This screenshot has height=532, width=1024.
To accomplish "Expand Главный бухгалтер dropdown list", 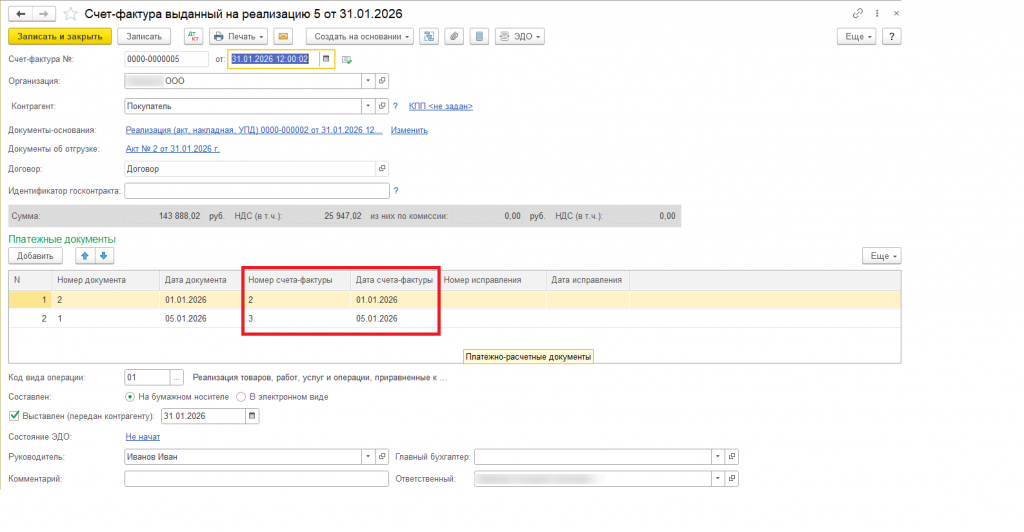I will pyautogui.click(x=718, y=457).
